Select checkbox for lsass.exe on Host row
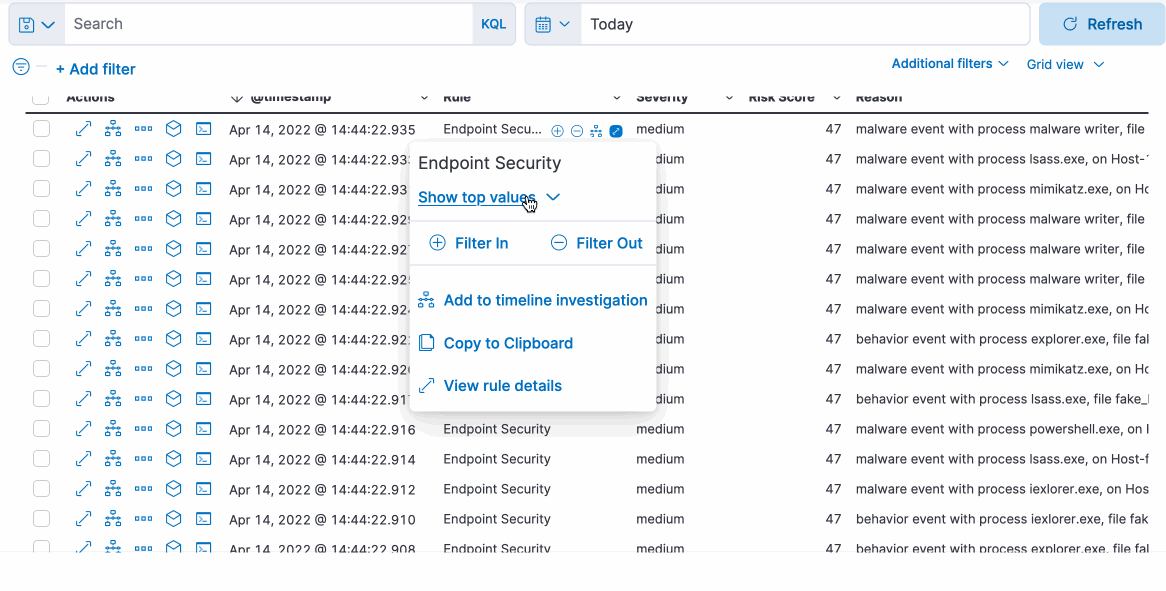 [42, 159]
